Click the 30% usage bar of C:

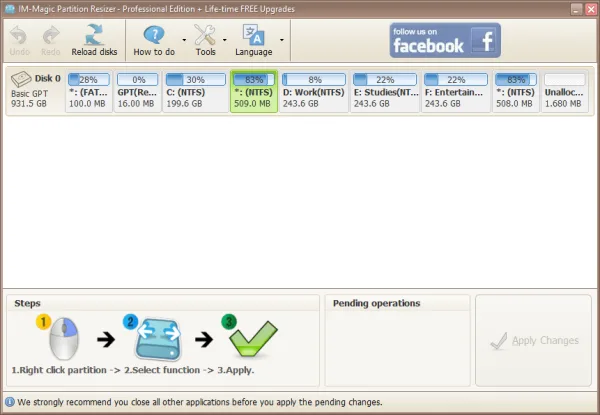(196, 80)
